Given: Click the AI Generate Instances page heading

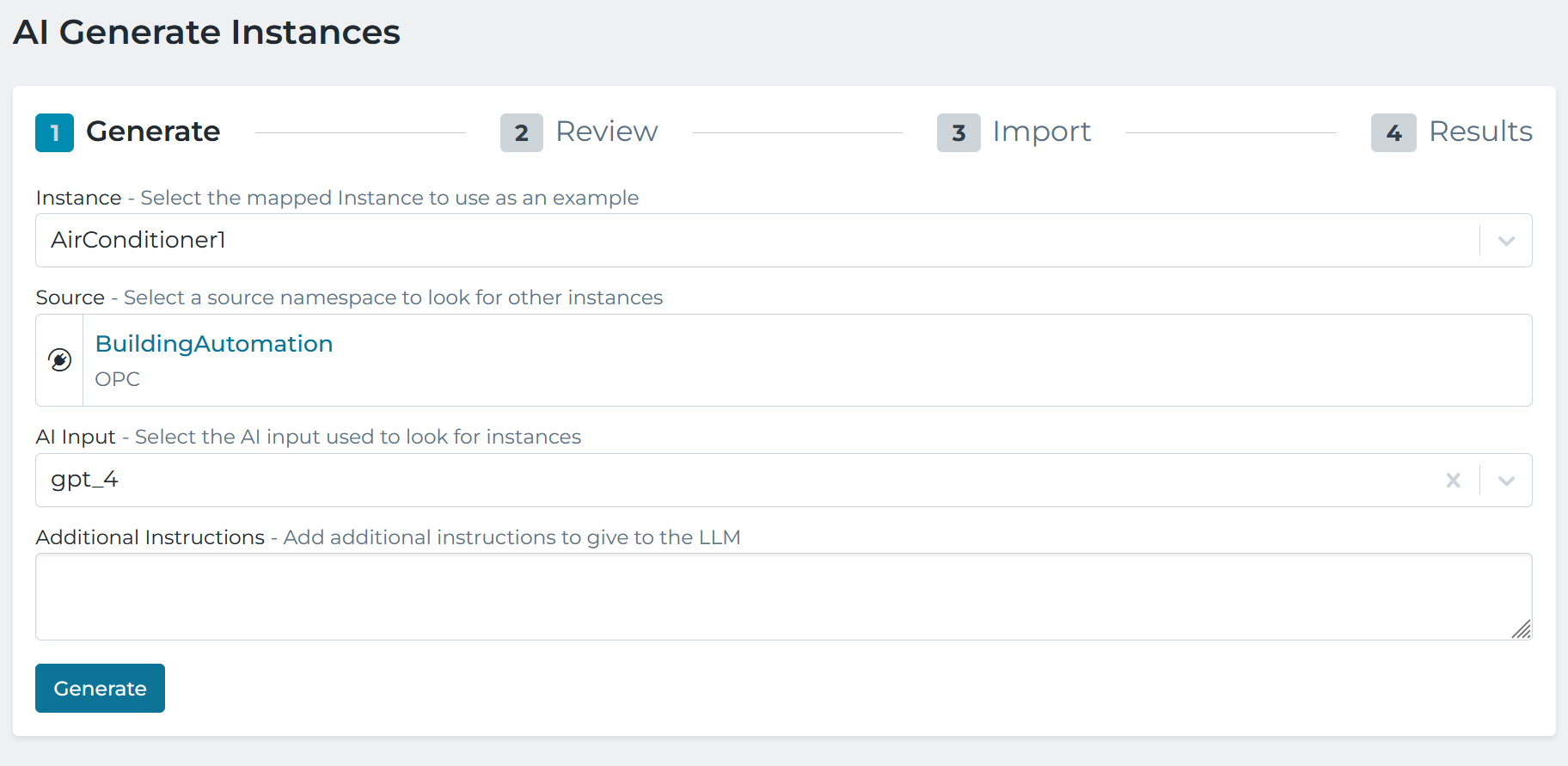Looking at the screenshot, I should (x=206, y=33).
